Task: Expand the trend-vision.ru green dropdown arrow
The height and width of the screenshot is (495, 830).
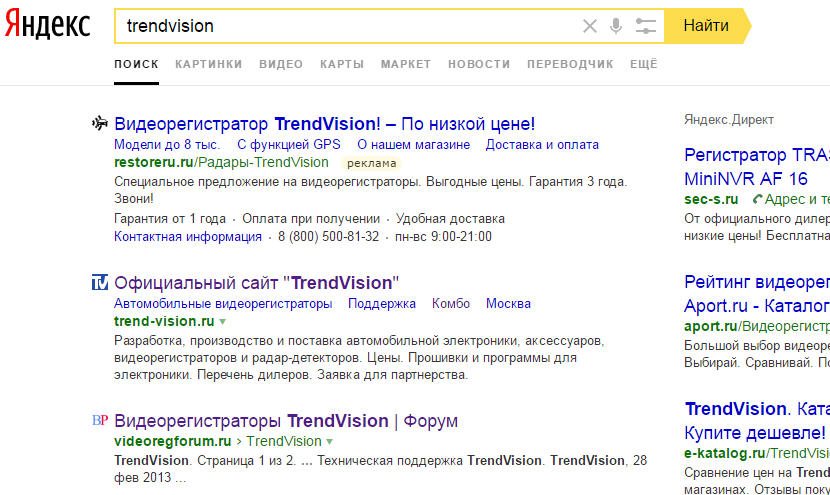Action: [223, 322]
